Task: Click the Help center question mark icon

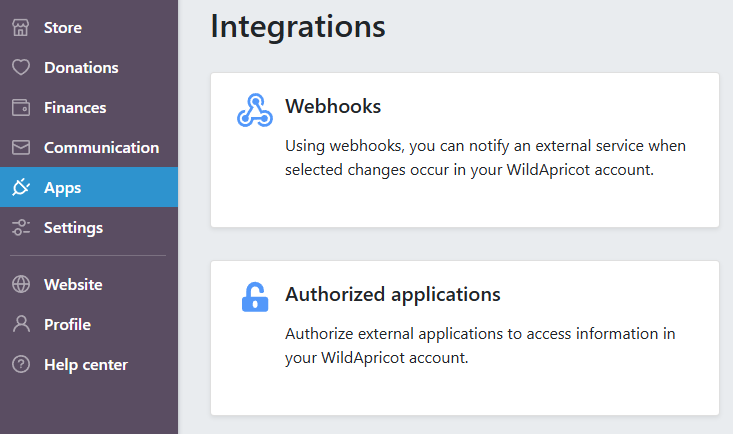Action: [x=21, y=365]
